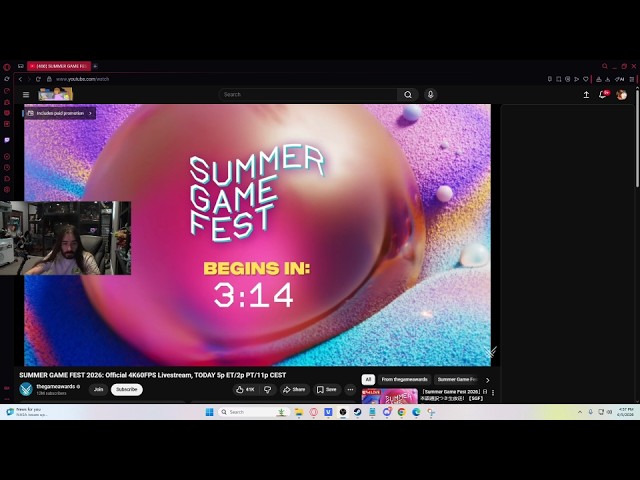This screenshot has width=640, height=480.
Task: Show more filter chips arrow
Action: tap(488, 380)
